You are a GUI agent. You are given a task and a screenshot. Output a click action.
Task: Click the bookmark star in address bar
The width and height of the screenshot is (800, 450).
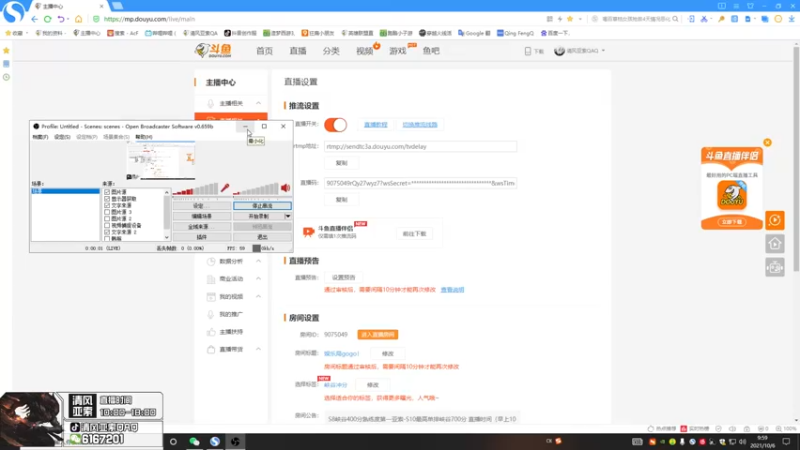point(570,19)
